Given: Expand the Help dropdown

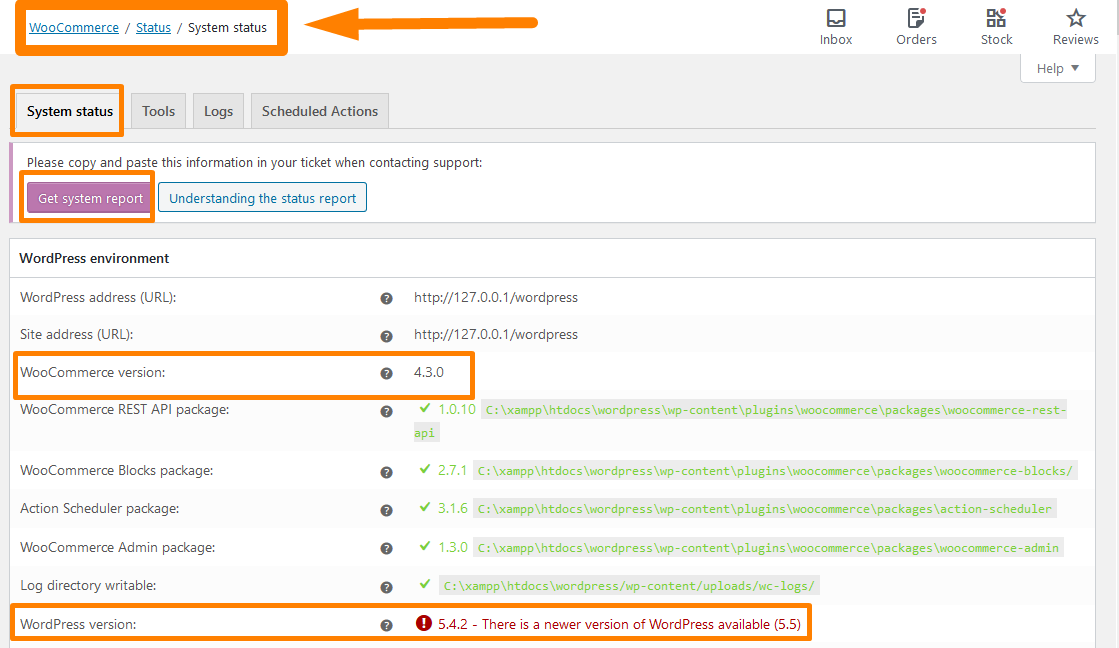Looking at the screenshot, I should (x=1058, y=69).
